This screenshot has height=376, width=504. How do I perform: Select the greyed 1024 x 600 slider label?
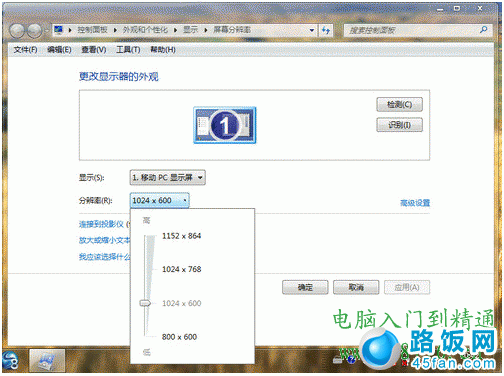[182, 303]
